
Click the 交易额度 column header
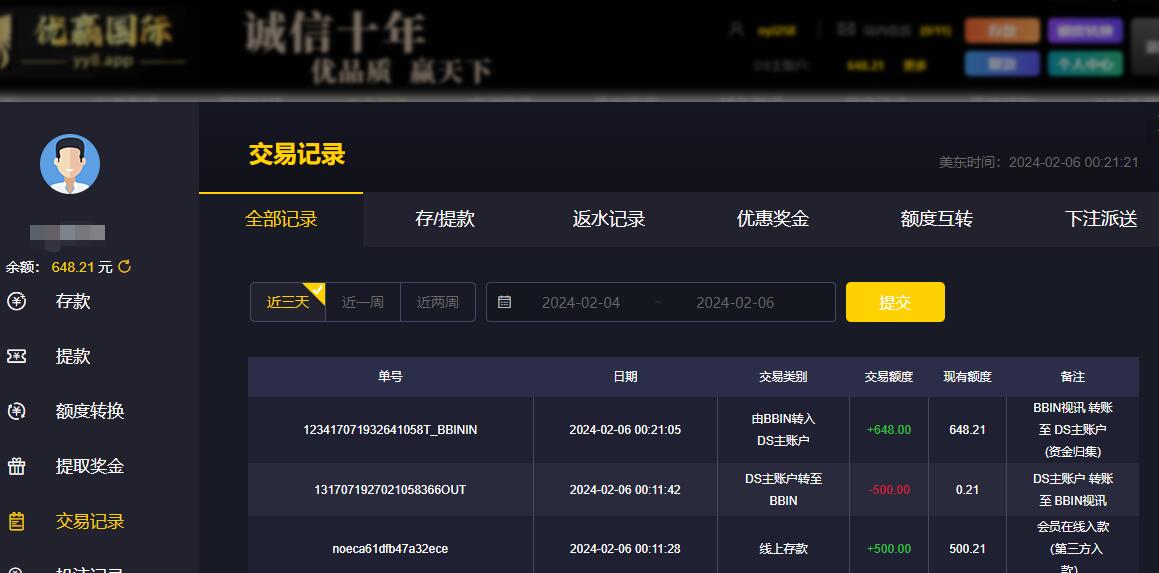889,376
